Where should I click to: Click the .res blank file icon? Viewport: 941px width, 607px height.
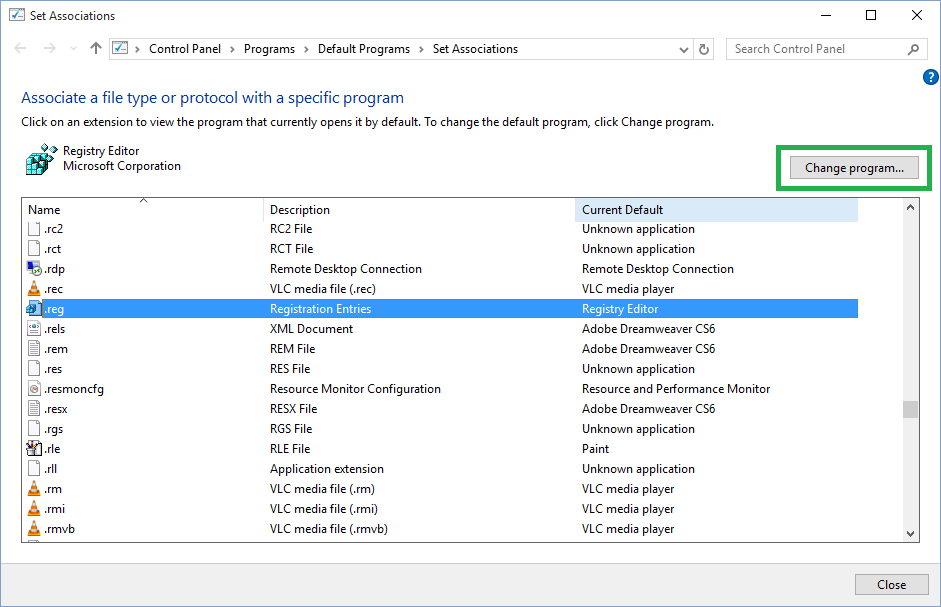pos(34,369)
